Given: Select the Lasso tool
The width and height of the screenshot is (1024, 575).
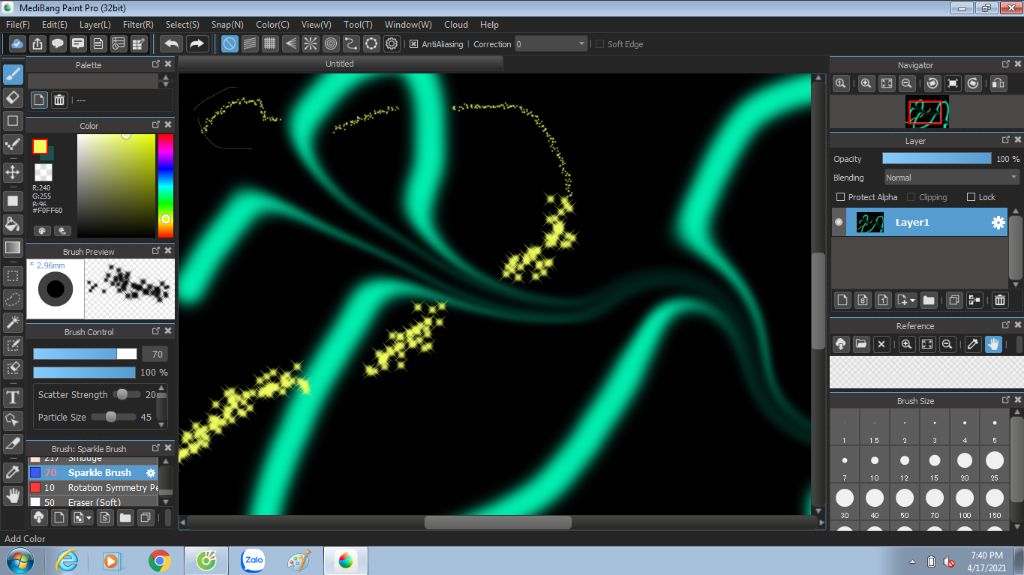Looking at the screenshot, I should 12,299.
